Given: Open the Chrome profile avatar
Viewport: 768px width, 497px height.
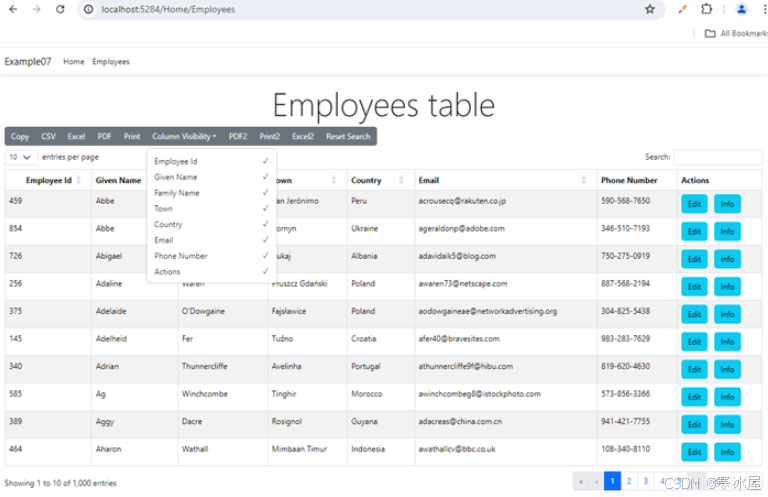Looking at the screenshot, I should 742,9.
